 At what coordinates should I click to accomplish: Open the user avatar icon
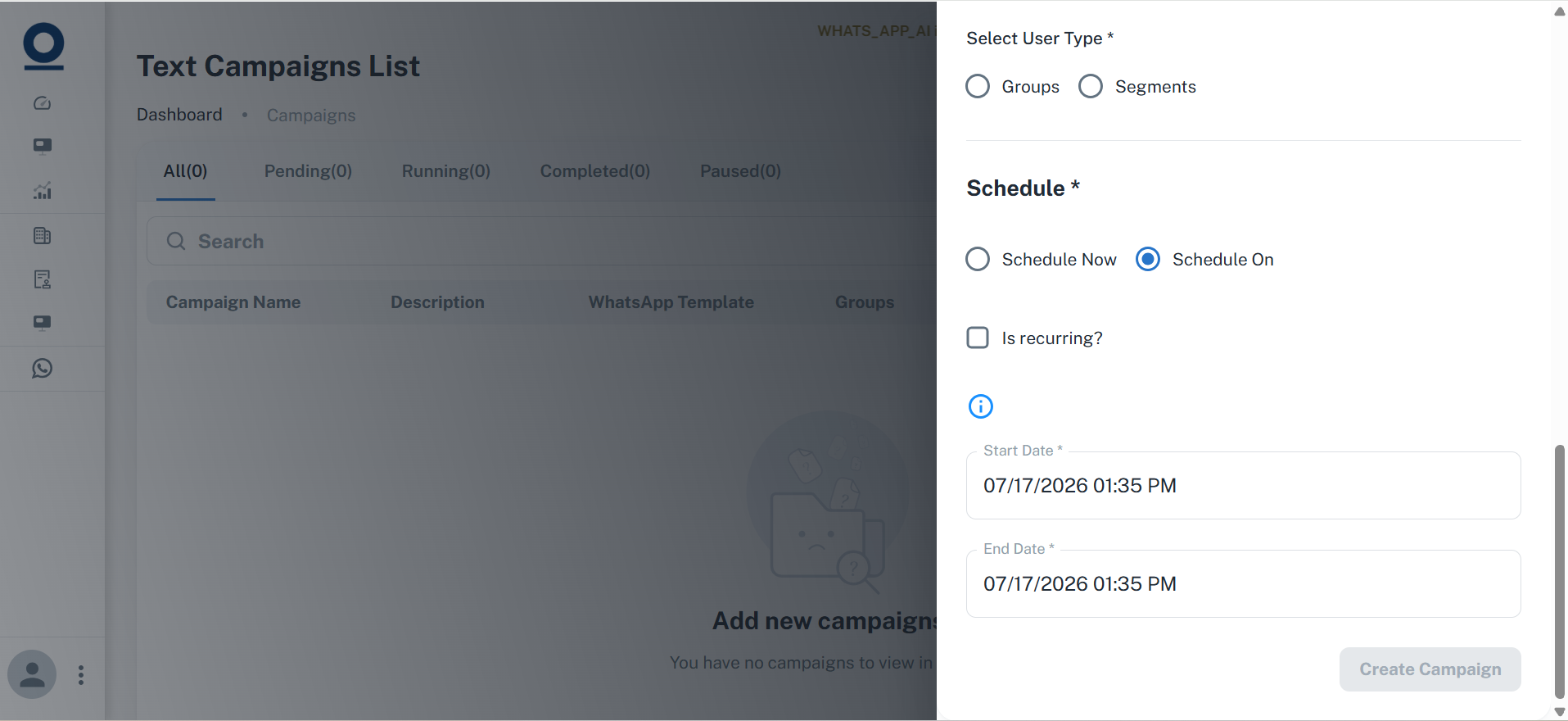[x=32, y=674]
